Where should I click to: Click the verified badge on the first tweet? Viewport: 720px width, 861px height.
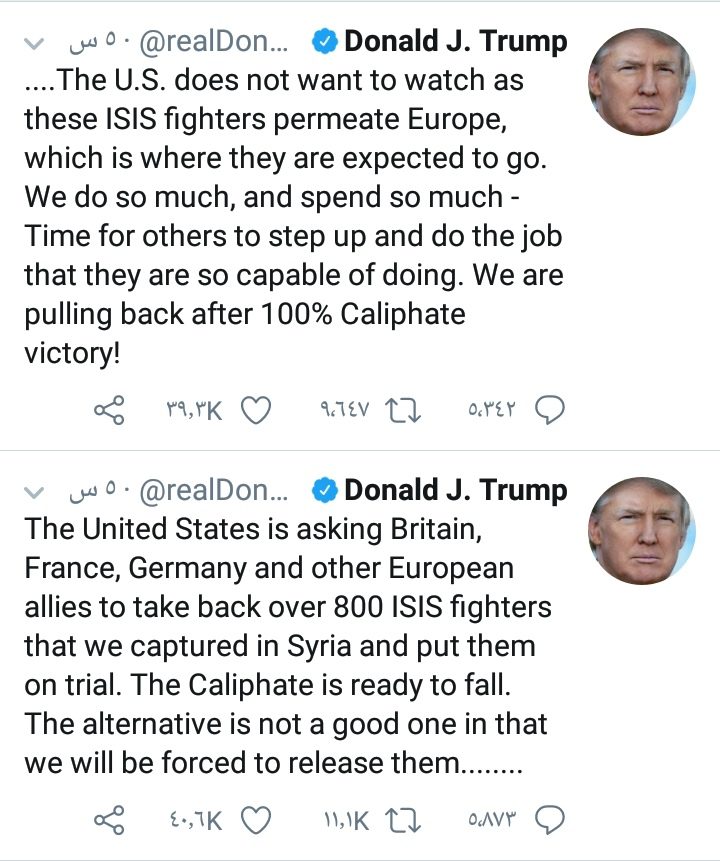323,42
